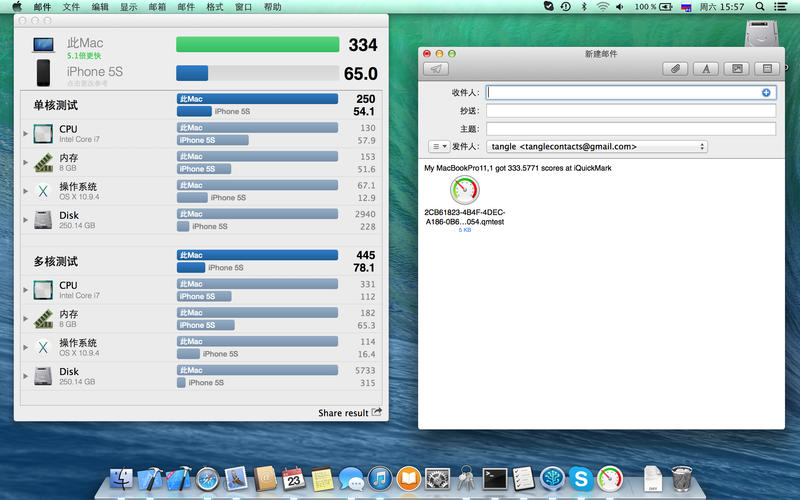
Task: Open the Trash in the Dock
Action: point(682,479)
